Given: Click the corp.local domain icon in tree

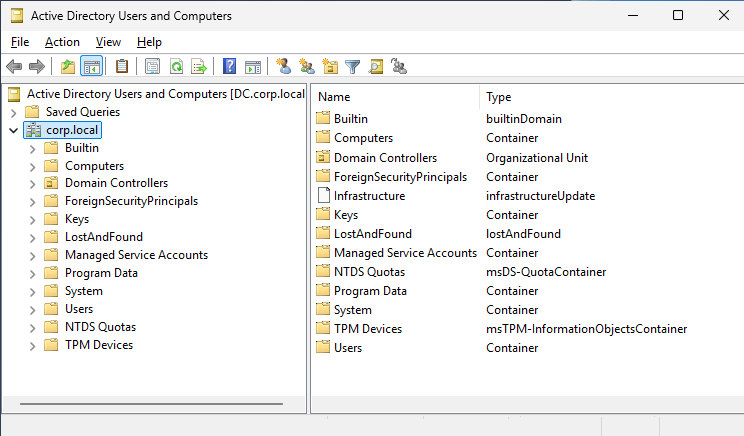Looking at the screenshot, I should tap(33, 130).
